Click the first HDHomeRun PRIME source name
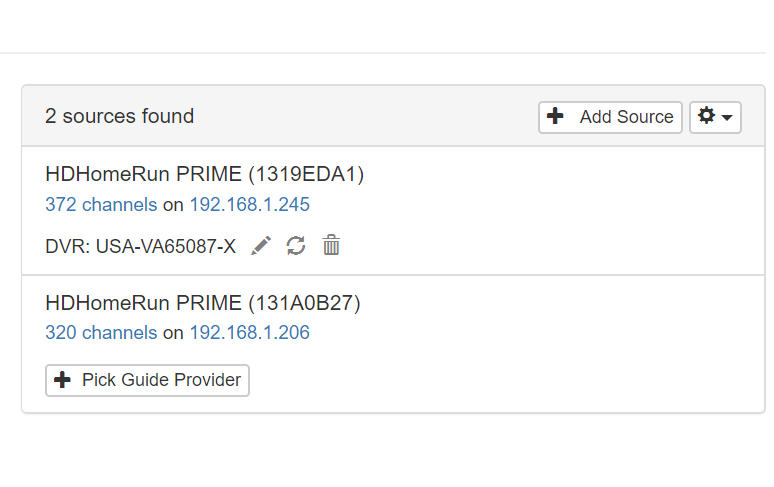Viewport: 774px width, 487px height. tap(143, 175)
